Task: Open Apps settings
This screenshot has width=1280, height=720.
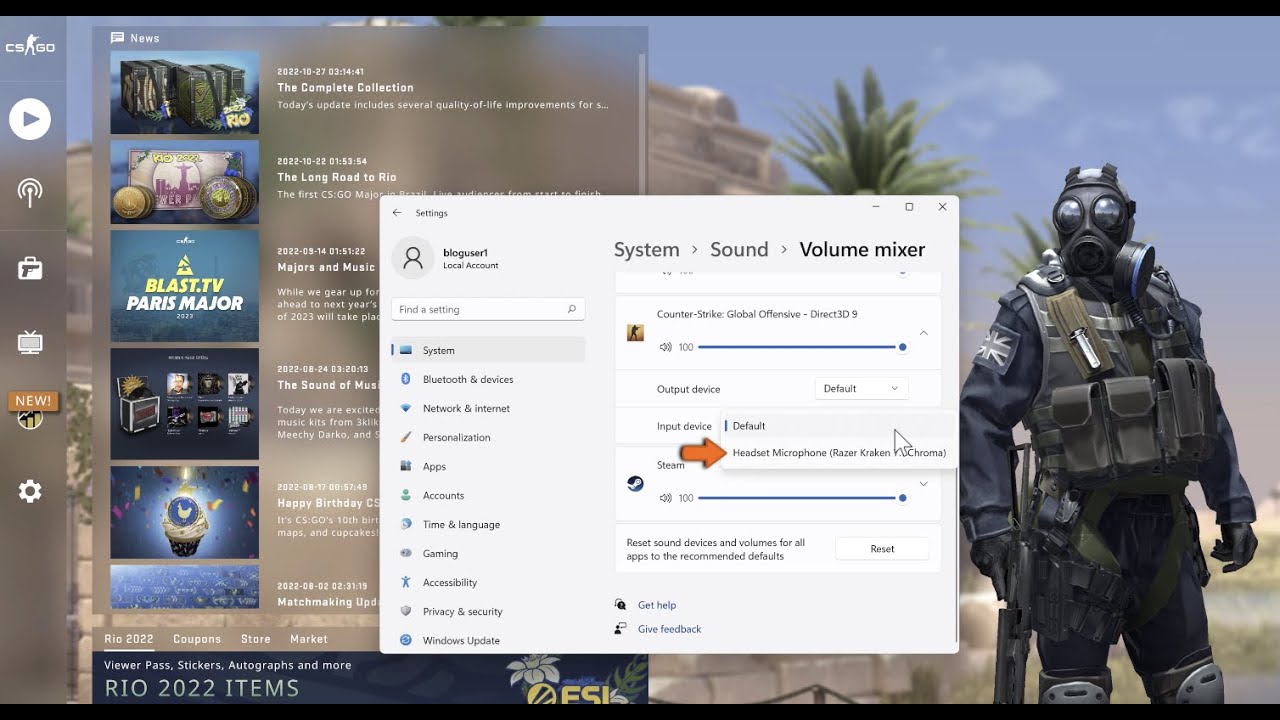Action: pyautogui.click(x=487, y=466)
